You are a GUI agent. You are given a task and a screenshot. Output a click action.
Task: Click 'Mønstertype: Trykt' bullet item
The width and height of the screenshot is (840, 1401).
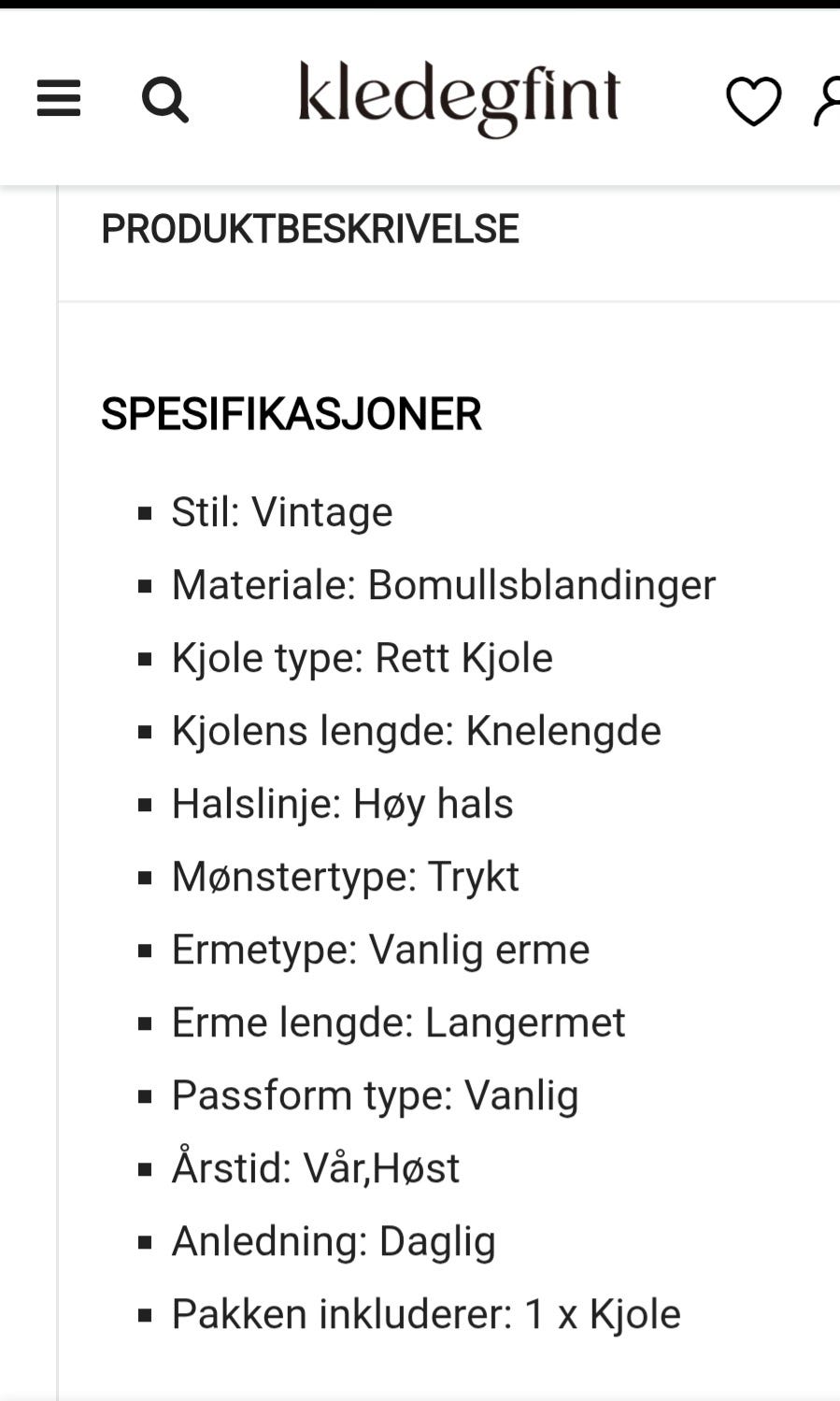(346, 876)
